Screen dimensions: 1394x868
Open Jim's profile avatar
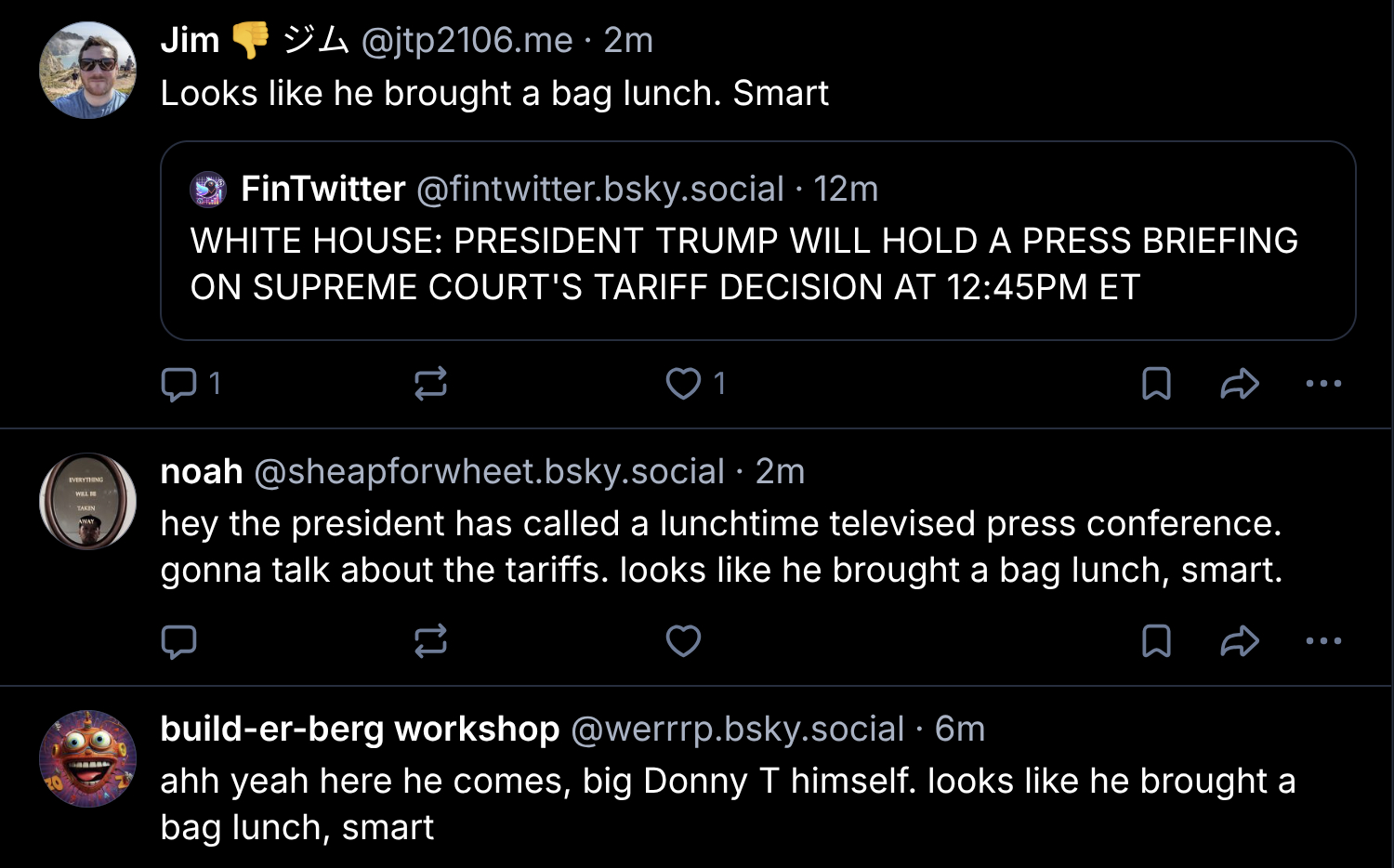(87, 71)
